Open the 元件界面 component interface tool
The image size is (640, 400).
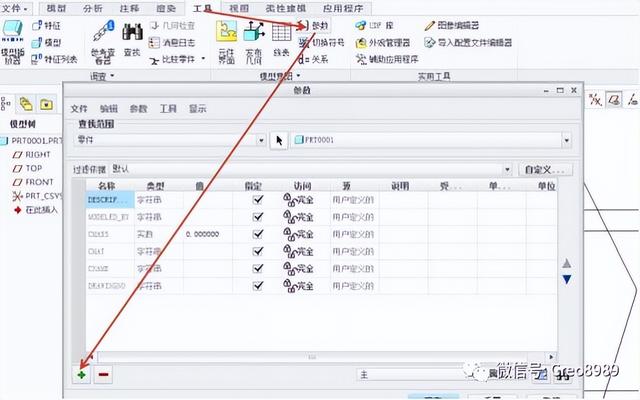tap(227, 43)
